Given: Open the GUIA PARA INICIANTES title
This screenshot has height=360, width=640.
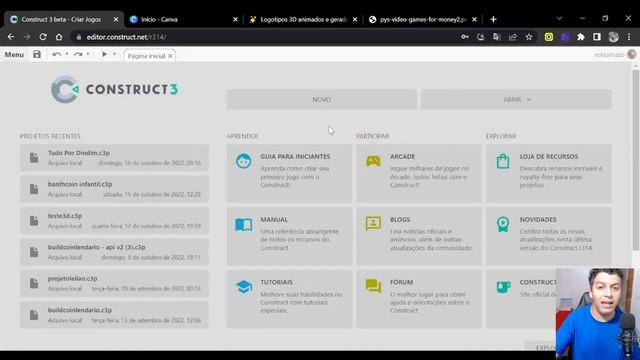Looking at the screenshot, I should [x=295, y=156].
